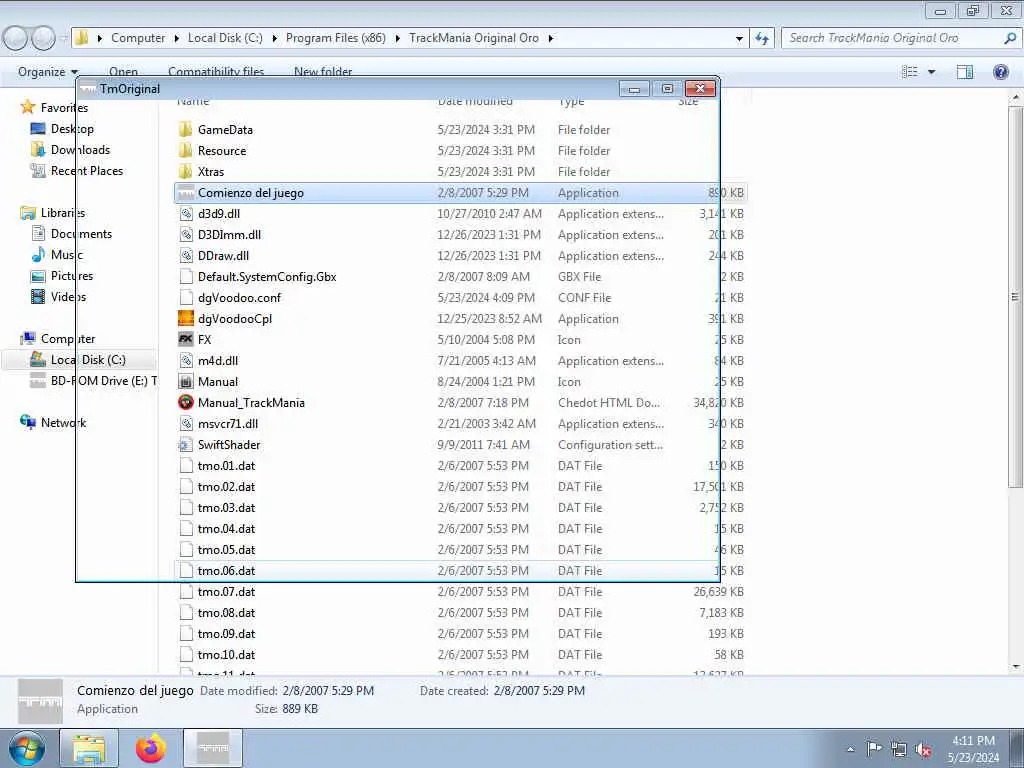
Task: Click the Explorer forward arrow
Action: tap(43, 38)
